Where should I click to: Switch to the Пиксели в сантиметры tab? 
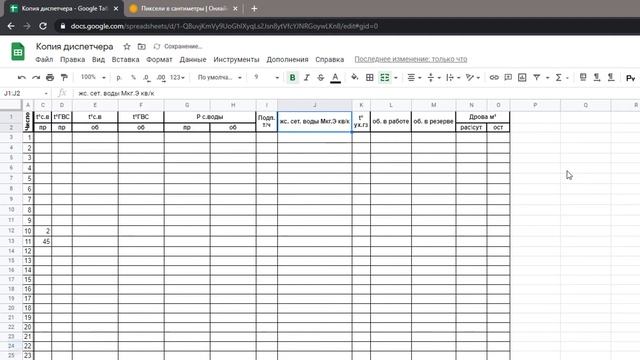tap(184, 9)
